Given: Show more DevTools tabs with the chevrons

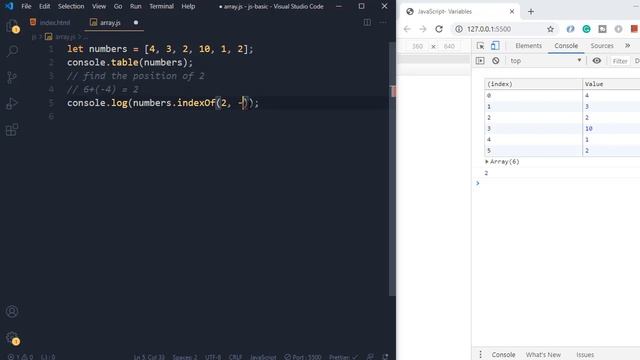Looking at the screenshot, I should (627, 46).
